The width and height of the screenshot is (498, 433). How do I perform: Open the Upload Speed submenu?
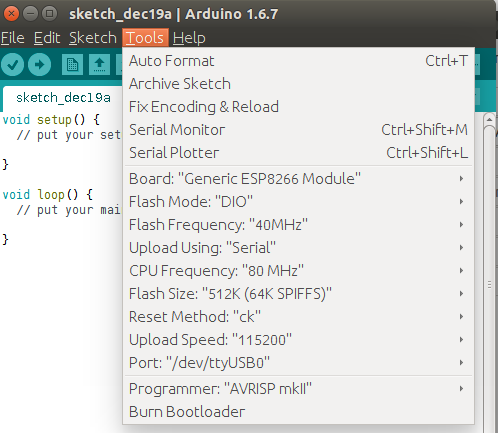pyautogui.click(x=298, y=340)
